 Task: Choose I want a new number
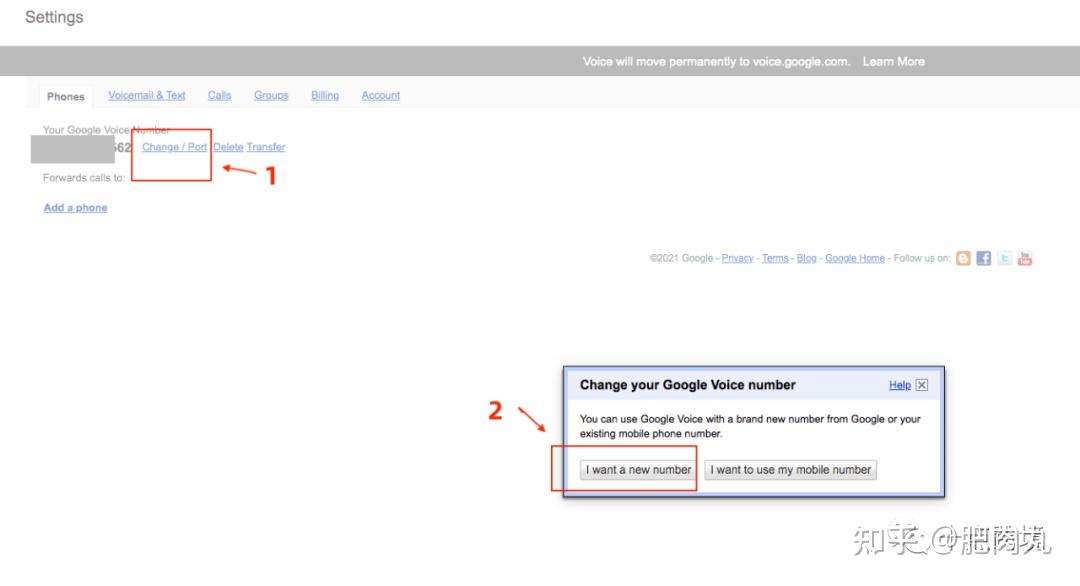click(x=638, y=470)
